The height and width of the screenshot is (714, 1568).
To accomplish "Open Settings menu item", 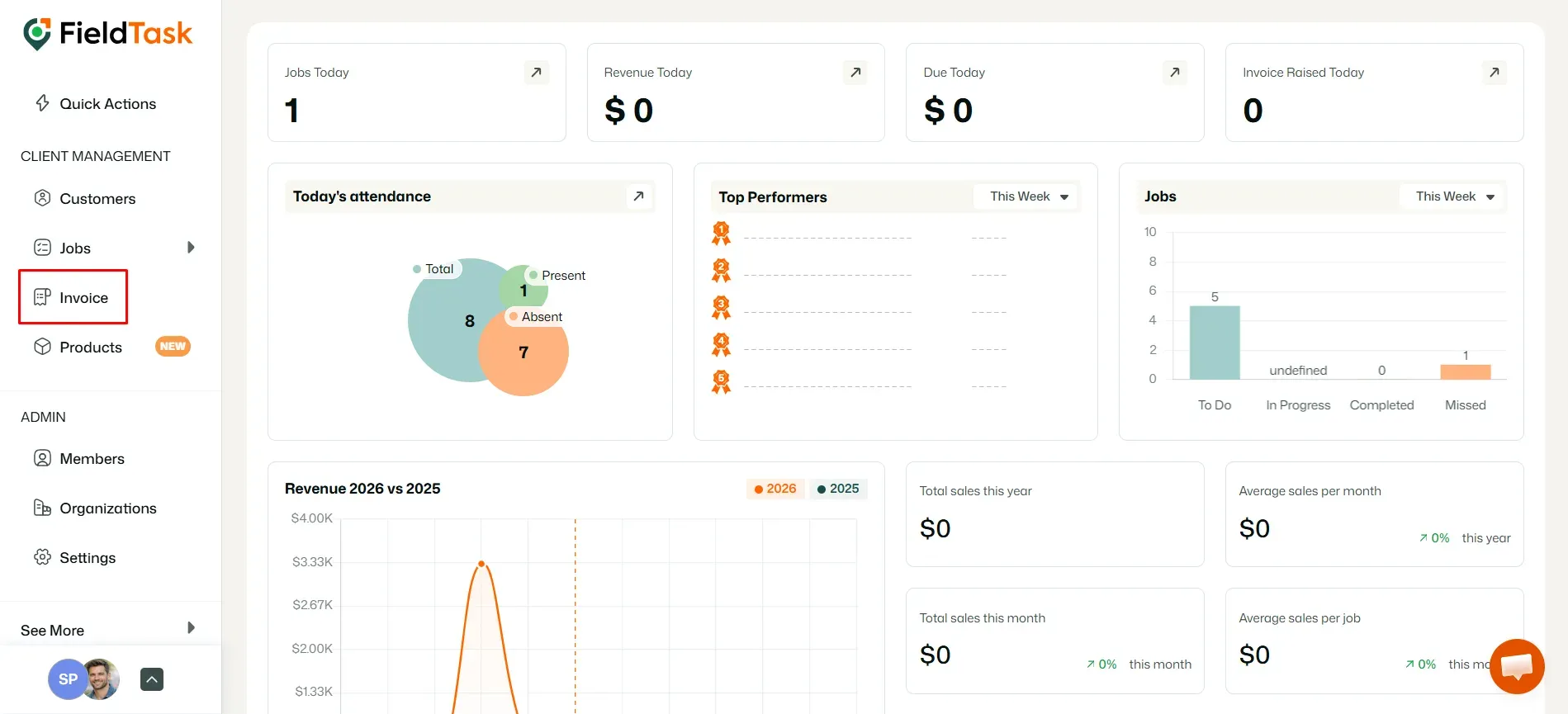I will pyautogui.click(x=88, y=558).
